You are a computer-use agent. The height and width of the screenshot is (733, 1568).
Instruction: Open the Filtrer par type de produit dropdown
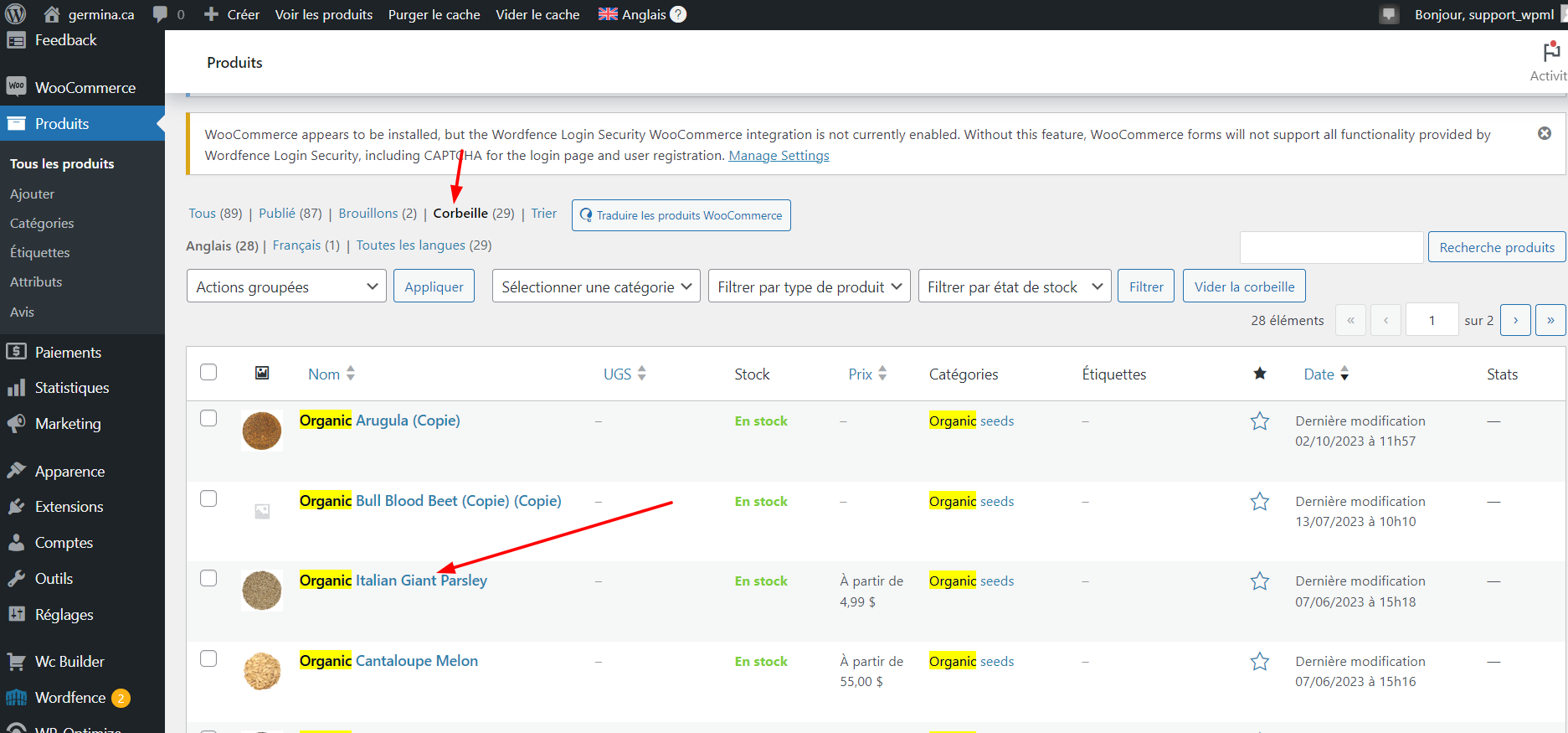[x=809, y=286]
